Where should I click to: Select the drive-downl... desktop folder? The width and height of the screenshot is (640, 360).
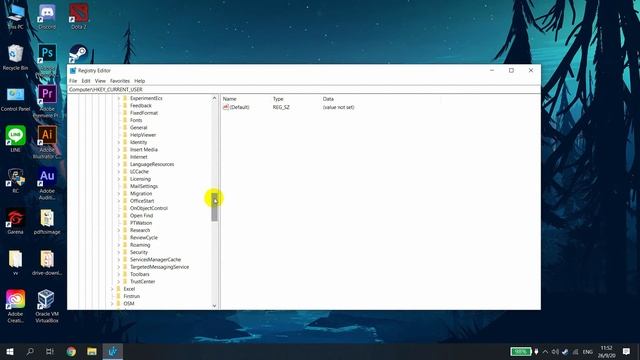tap(47, 262)
